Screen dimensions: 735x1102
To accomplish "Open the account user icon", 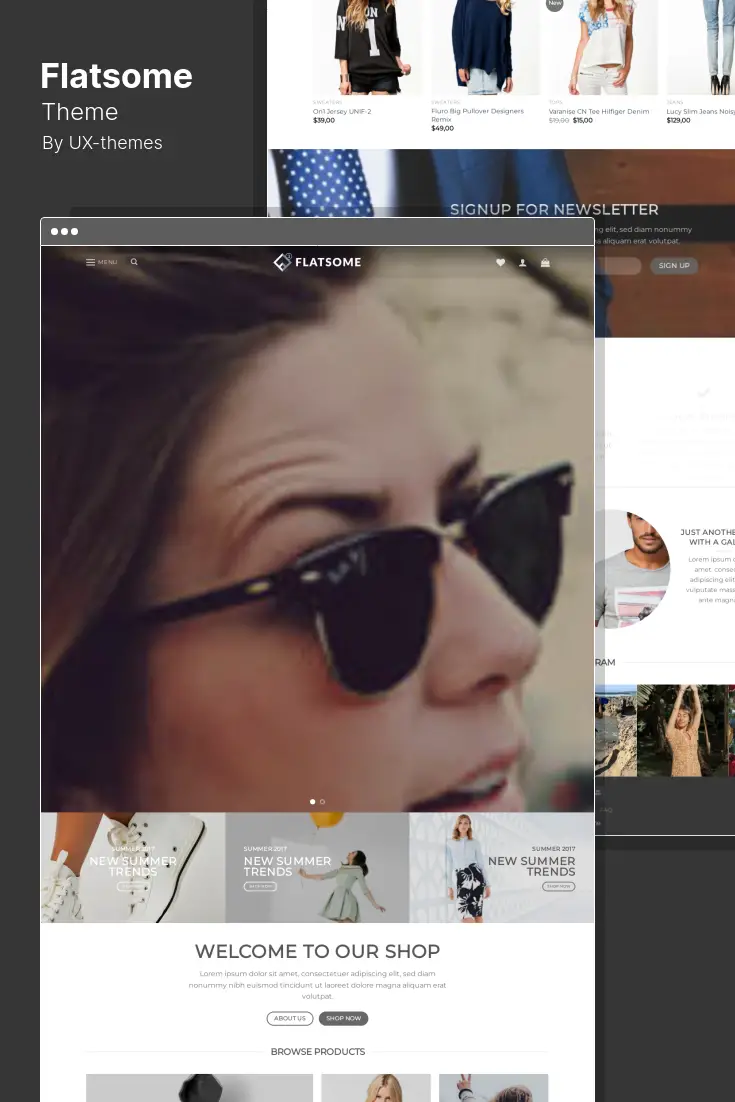I will click(x=522, y=262).
